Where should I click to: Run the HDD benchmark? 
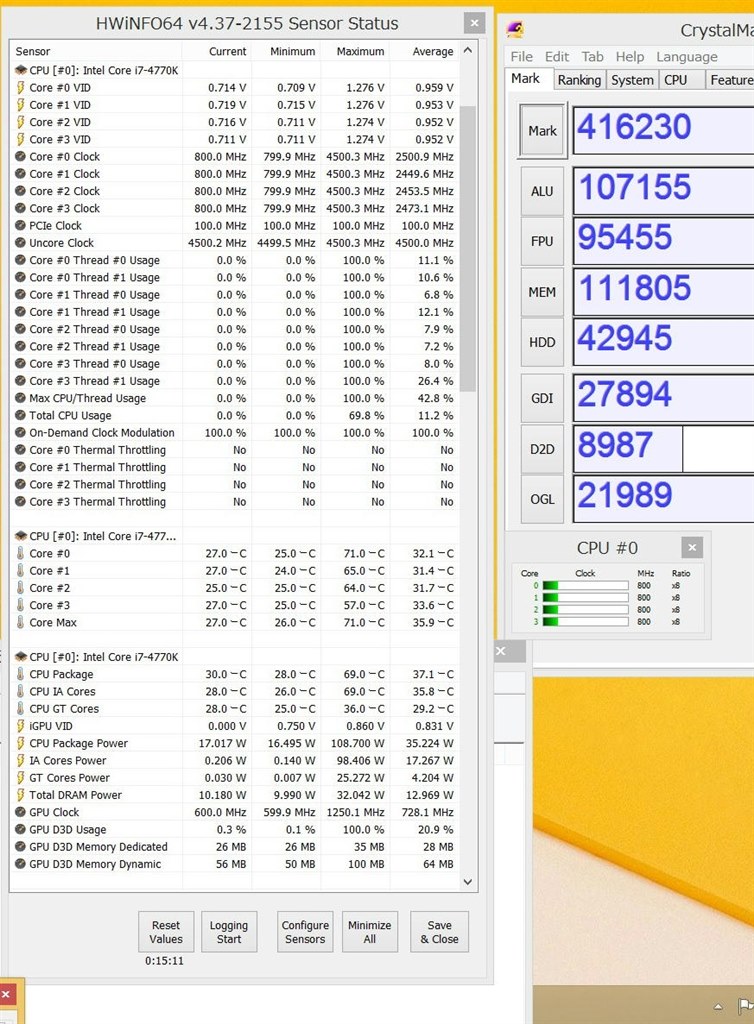click(542, 342)
